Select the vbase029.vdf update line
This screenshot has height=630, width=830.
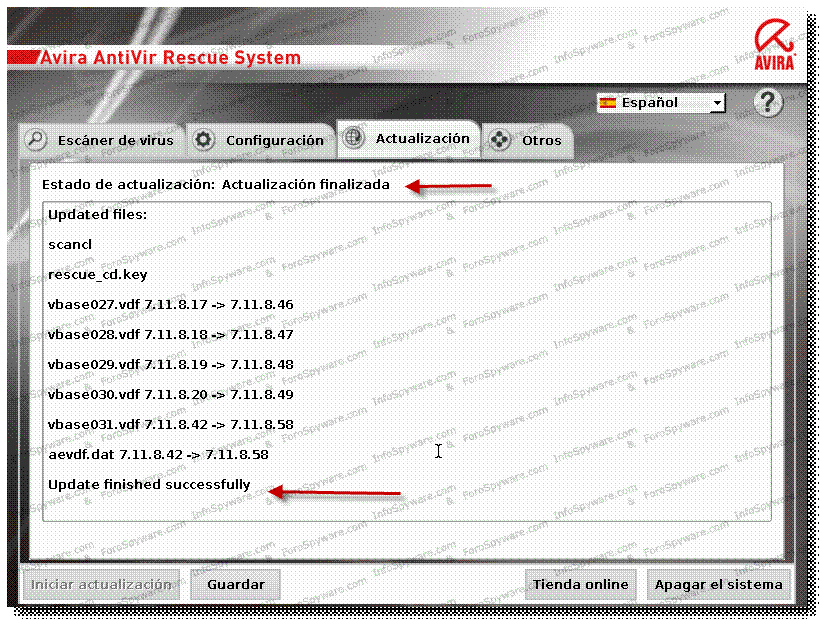coord(170,365)
